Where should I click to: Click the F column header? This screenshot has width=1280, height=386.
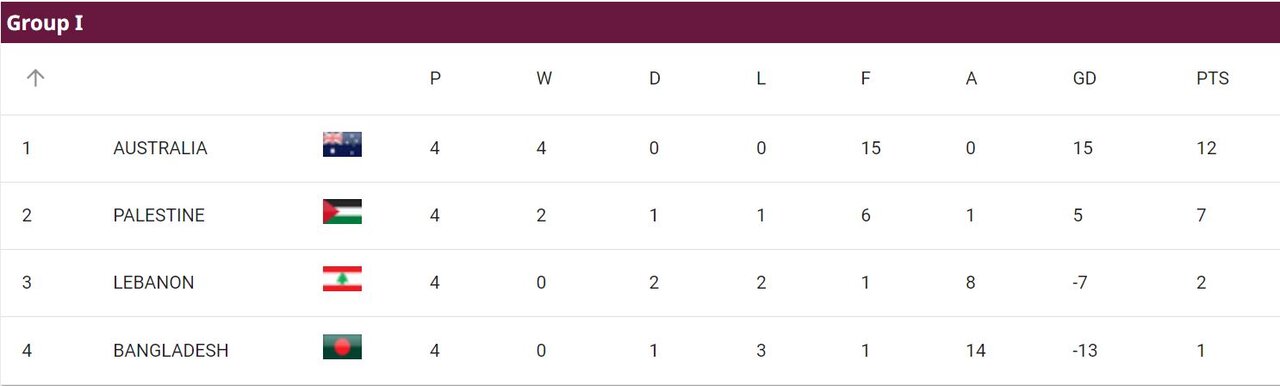coord(866,78)
